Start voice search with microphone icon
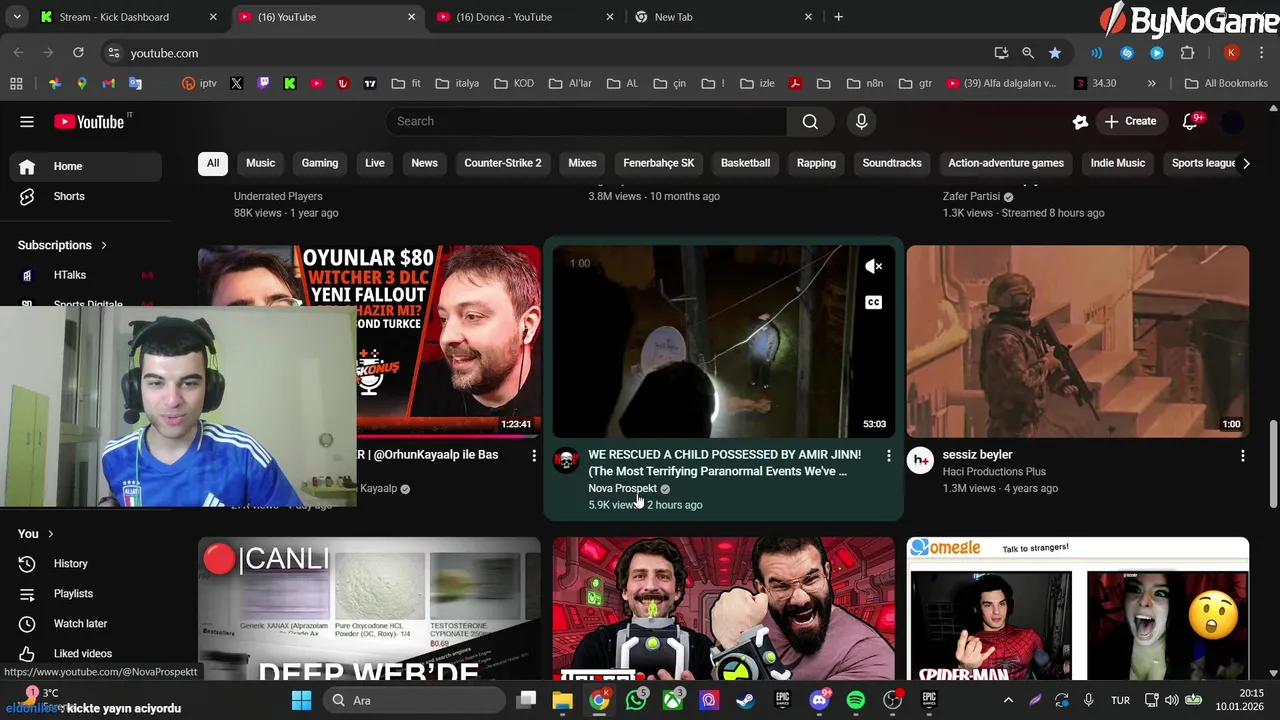 click(x=861, y=122)
